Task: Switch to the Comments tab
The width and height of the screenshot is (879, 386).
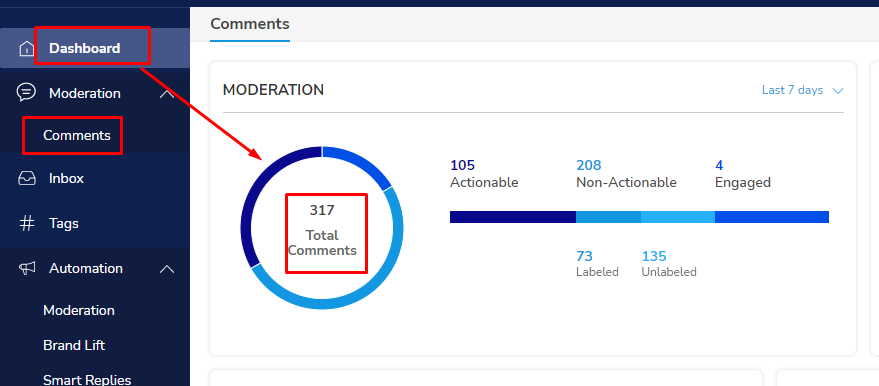Action: pos(250,24)
